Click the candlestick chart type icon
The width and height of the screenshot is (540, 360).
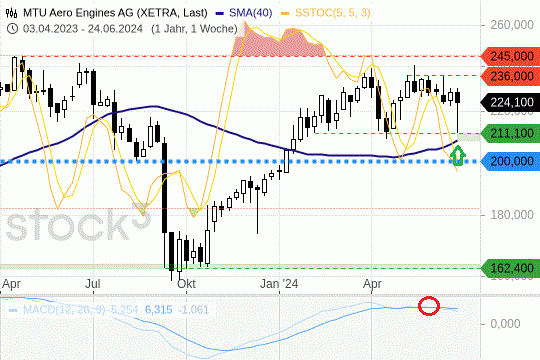pos(11,13)
